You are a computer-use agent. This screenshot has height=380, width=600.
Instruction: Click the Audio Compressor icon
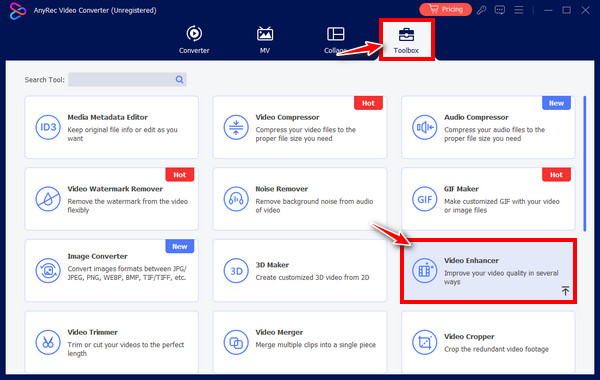[424, 127]
